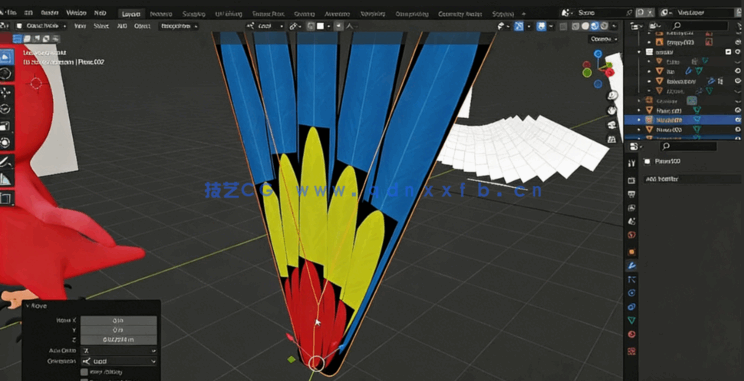Switch to the Geometry Nodes workspace tab
The width and height of the screenshot is (744, 381).
pos(460,13)
